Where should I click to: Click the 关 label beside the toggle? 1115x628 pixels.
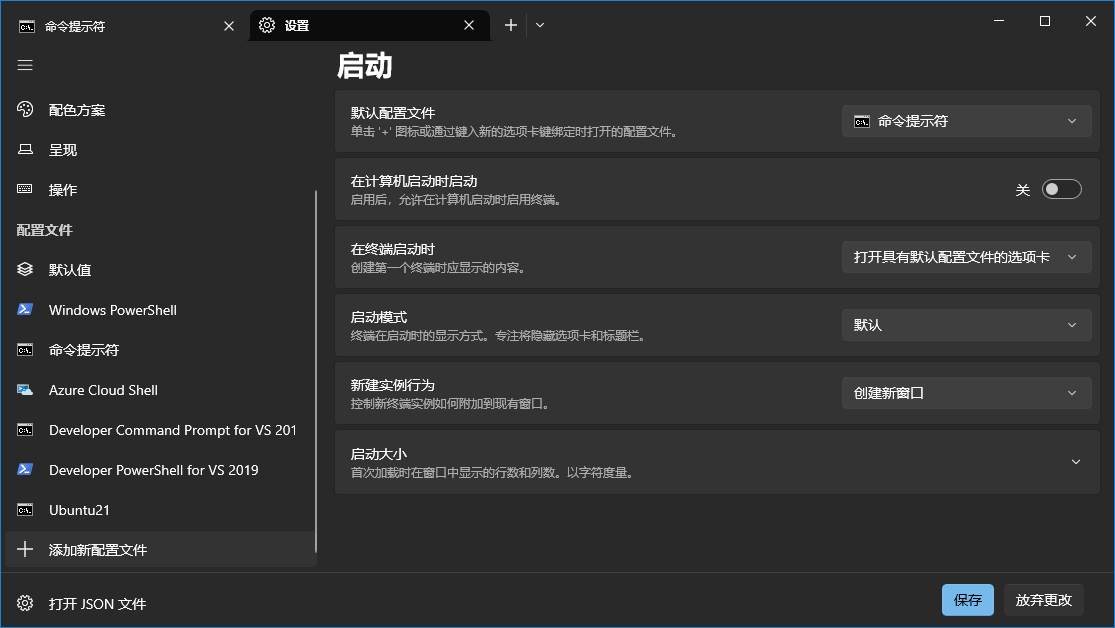point(1023,189)
